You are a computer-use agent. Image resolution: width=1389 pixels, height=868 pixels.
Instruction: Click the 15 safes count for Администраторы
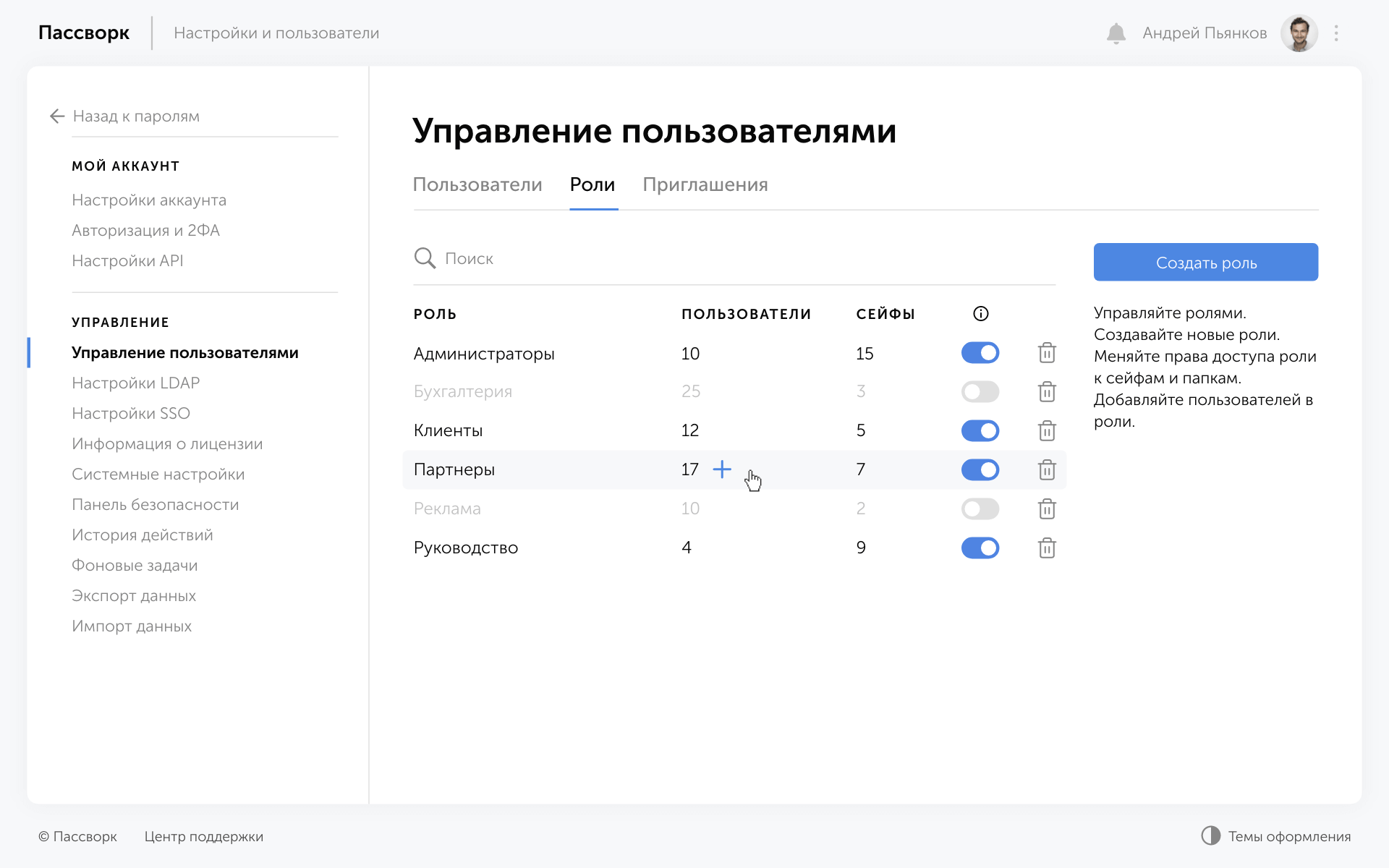865,354
